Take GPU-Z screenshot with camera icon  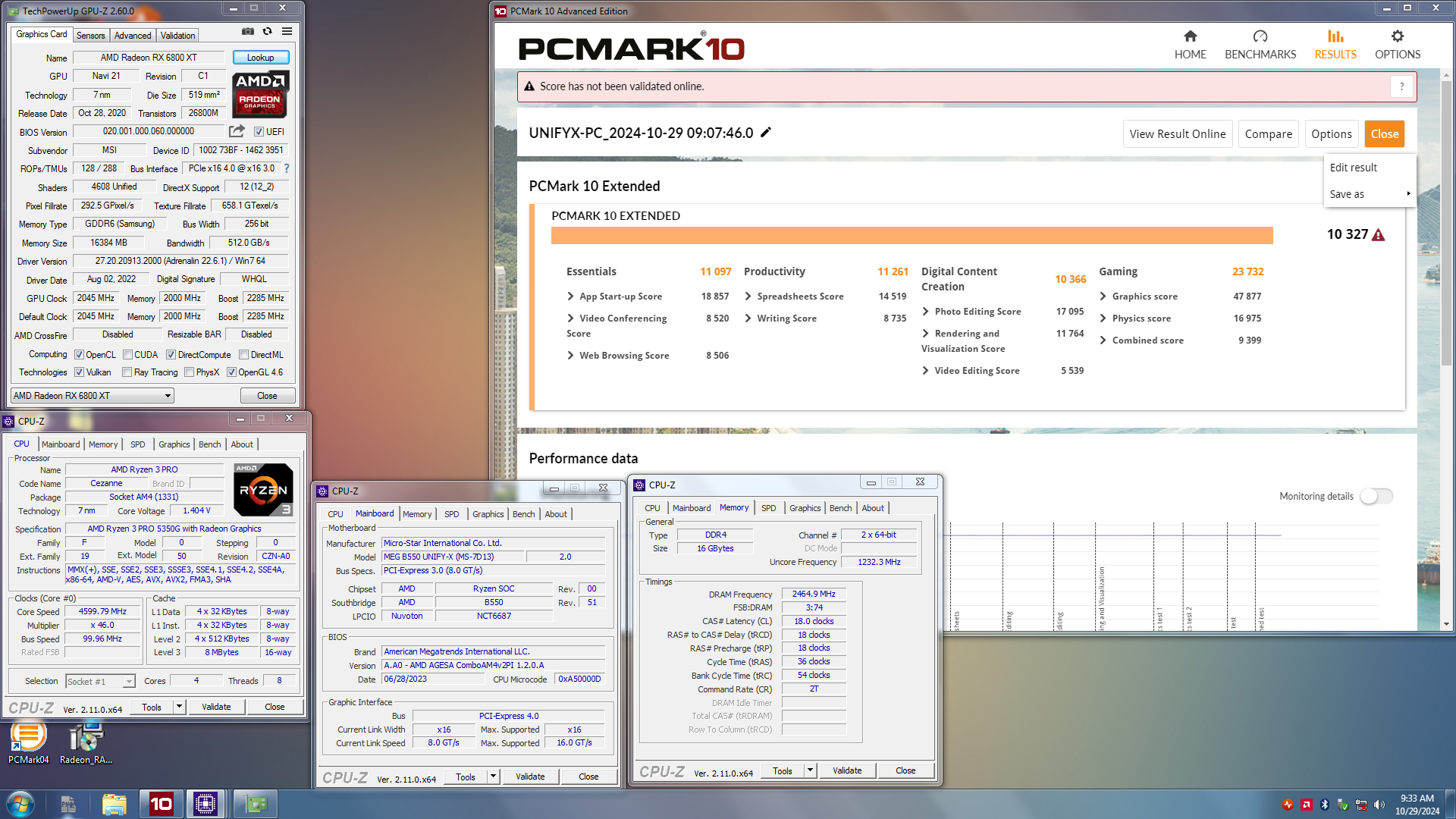point(248,32)
